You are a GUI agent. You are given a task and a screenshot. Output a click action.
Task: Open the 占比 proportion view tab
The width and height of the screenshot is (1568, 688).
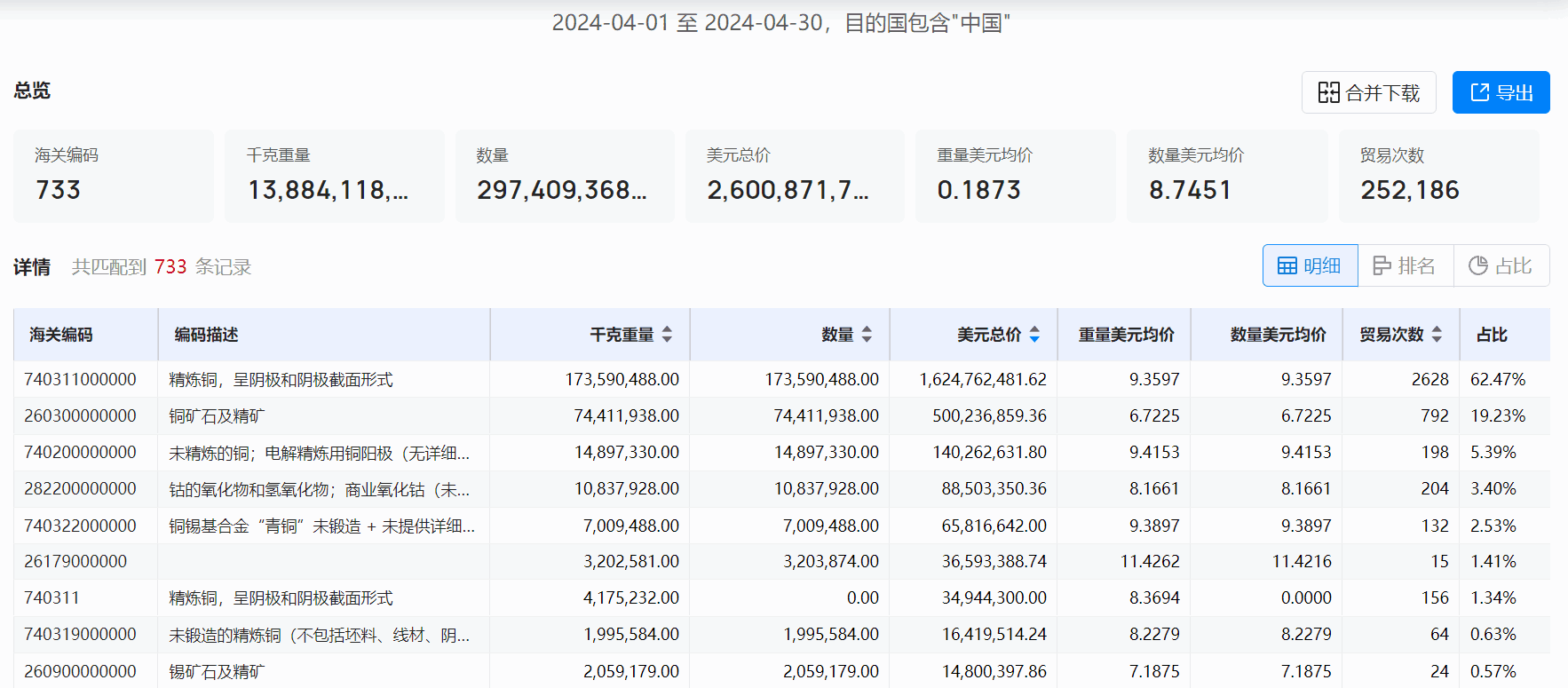tap(1501, 265)
